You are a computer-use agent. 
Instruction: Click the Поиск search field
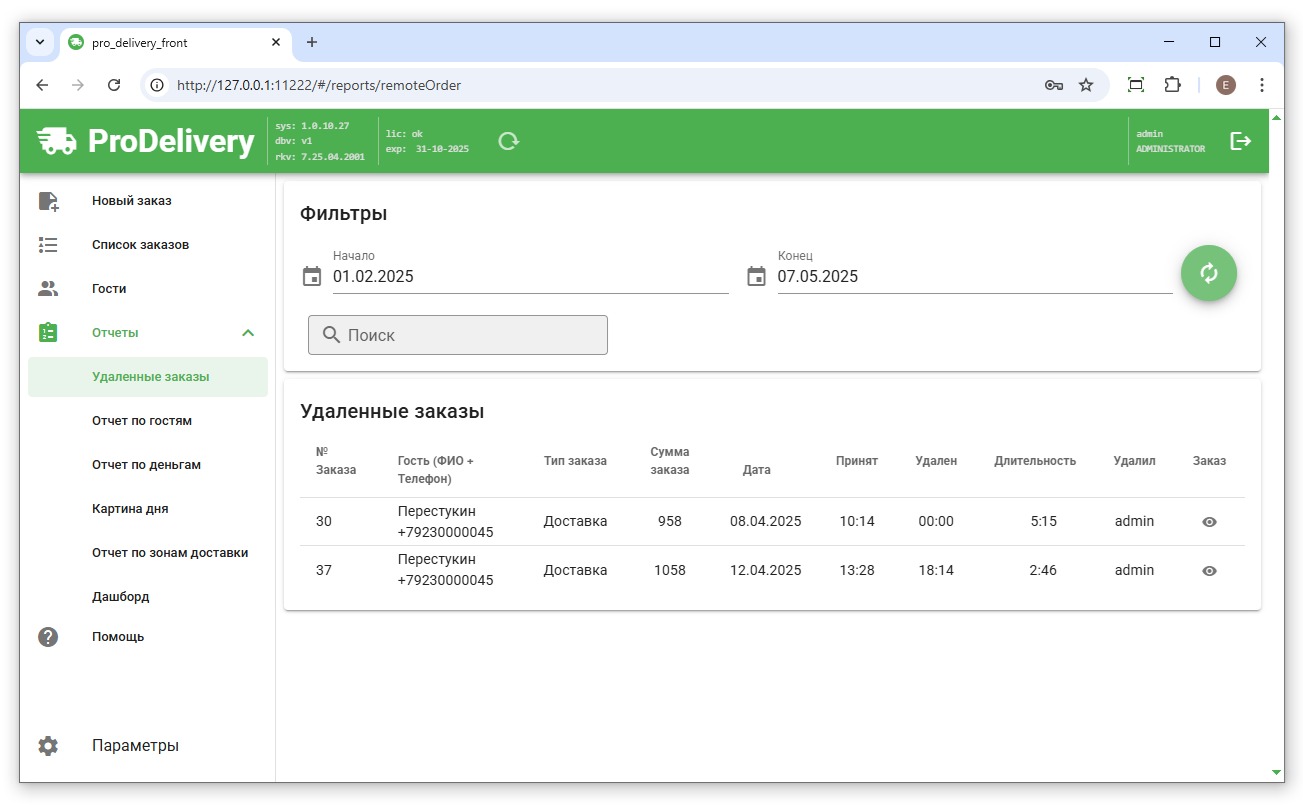pyautogui.click(x=458, y=335)
